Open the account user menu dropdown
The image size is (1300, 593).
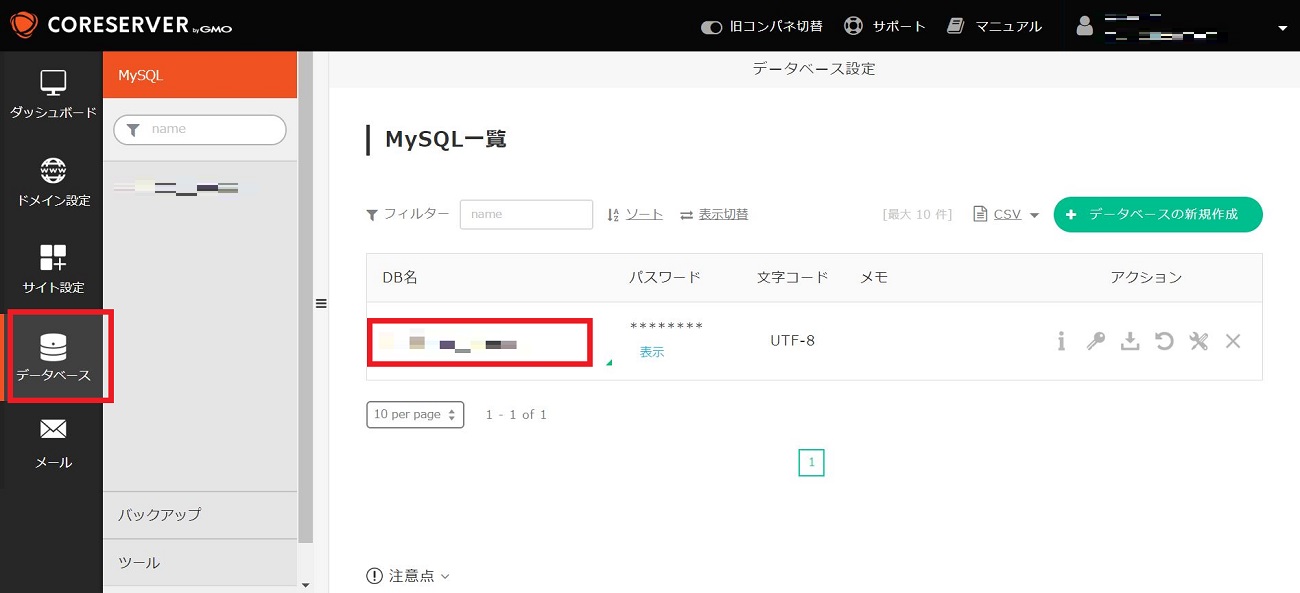[1282, 28]
